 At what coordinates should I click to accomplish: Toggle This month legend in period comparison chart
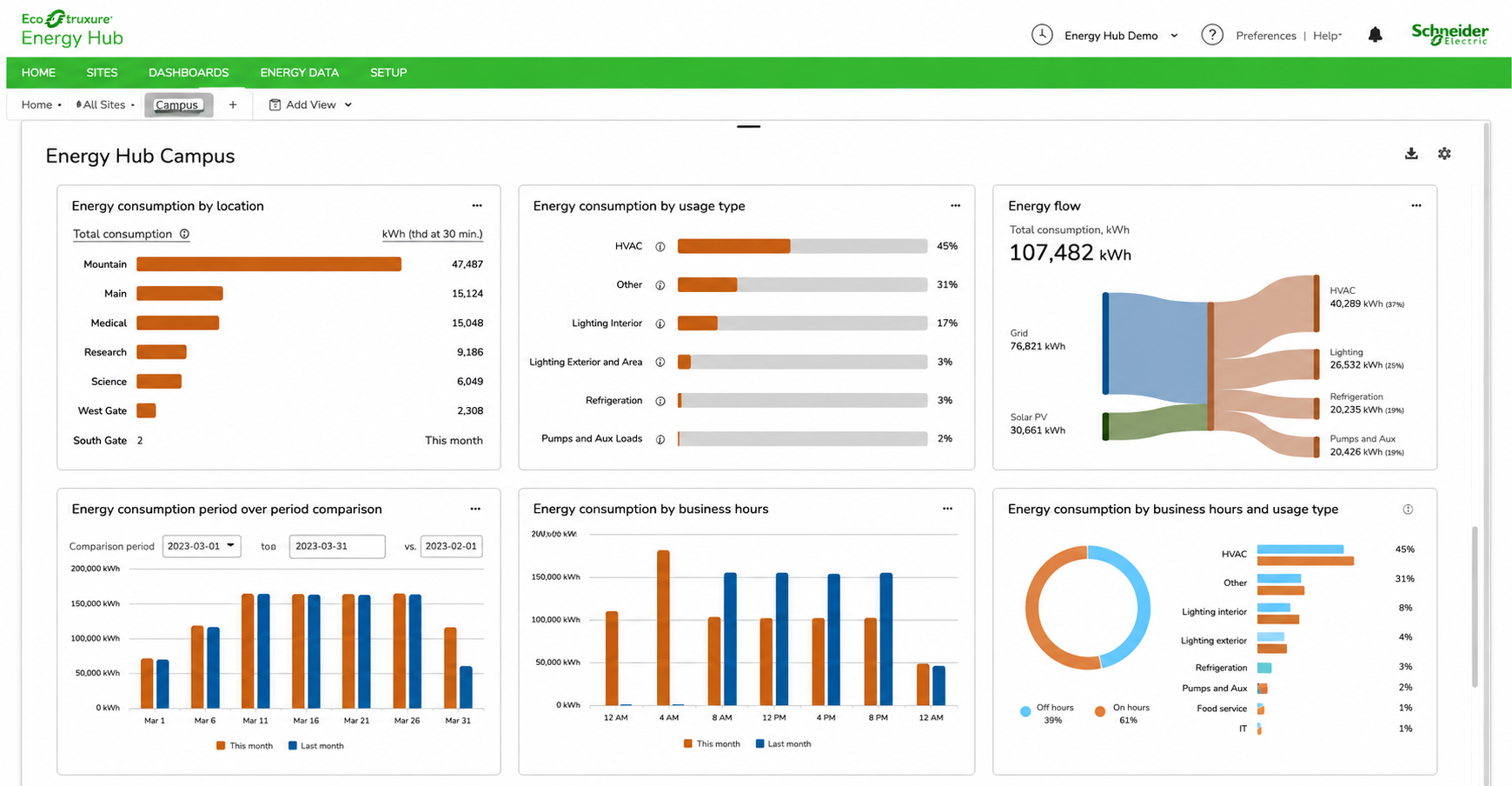pos(244,746)
